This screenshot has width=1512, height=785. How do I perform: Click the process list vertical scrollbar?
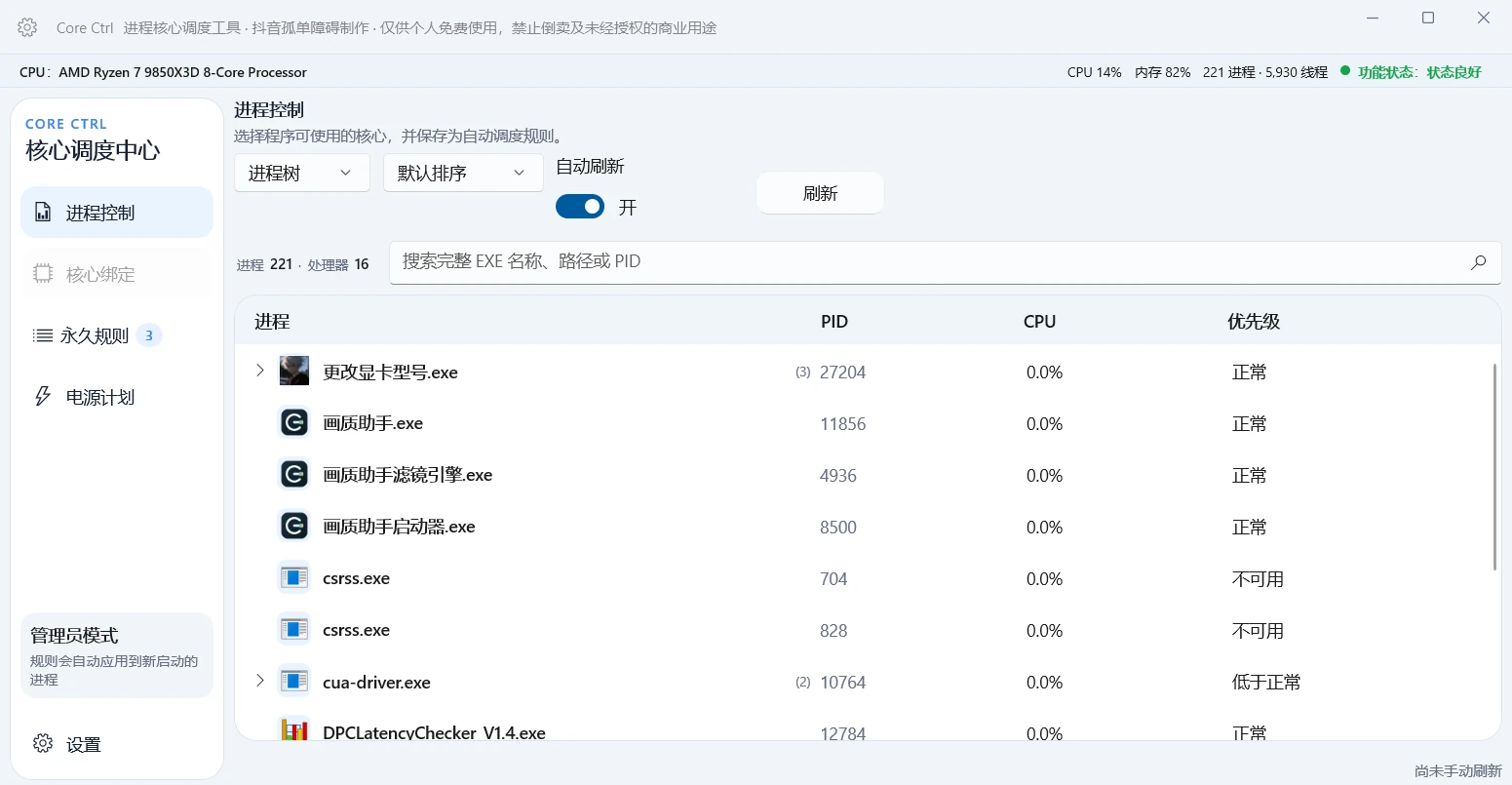[1494, 467]
